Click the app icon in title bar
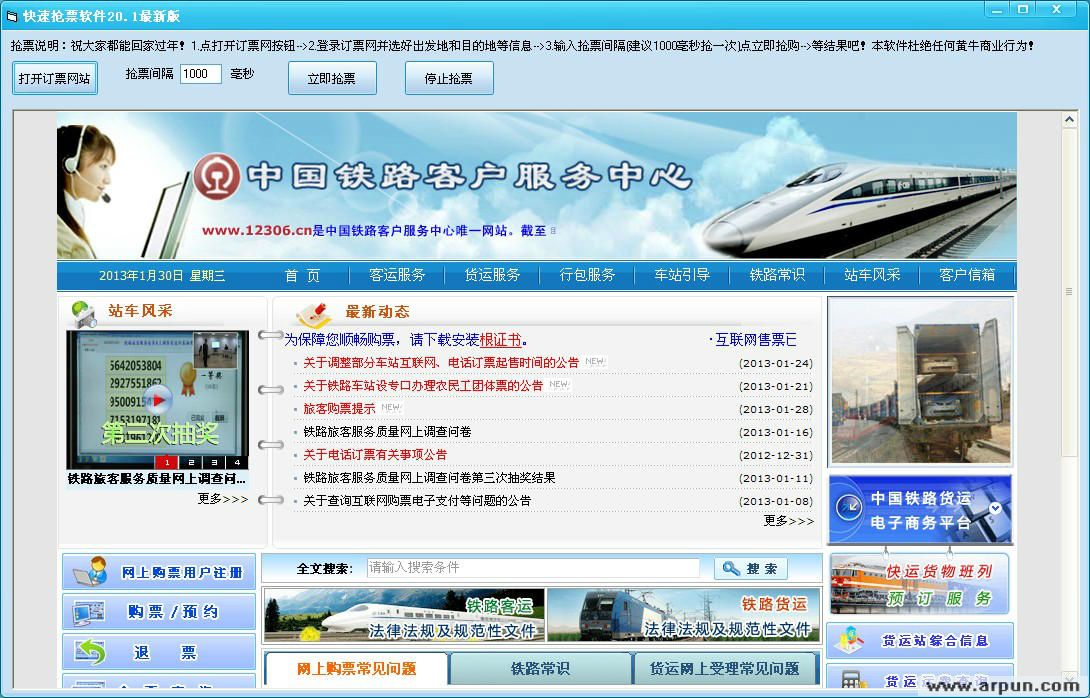 click(10, 15)
